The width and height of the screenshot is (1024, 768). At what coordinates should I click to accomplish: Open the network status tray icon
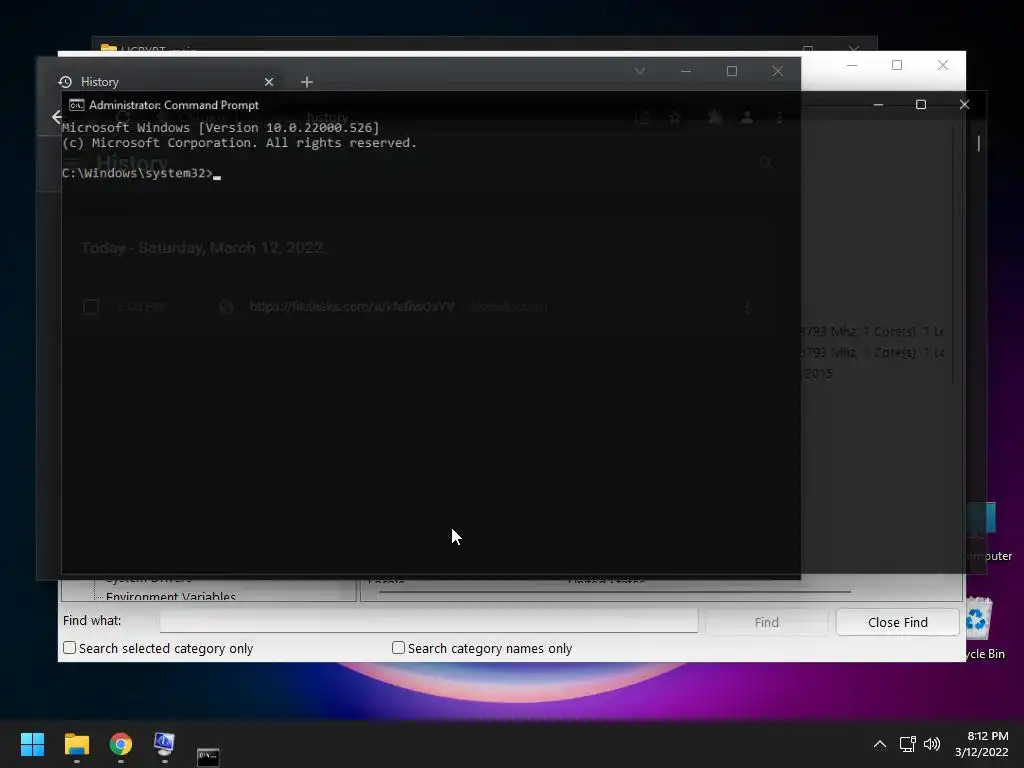[x=907, y=744]
